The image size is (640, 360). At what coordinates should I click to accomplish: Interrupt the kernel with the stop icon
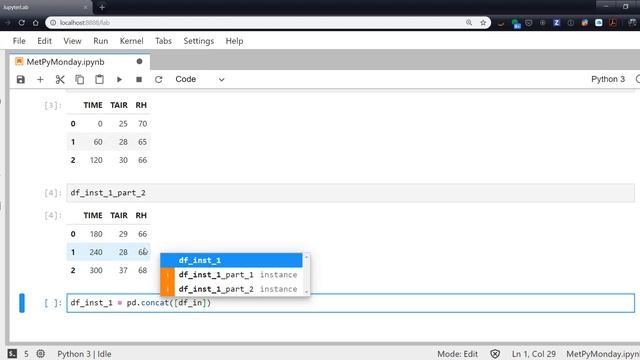(x=139, y=80)
